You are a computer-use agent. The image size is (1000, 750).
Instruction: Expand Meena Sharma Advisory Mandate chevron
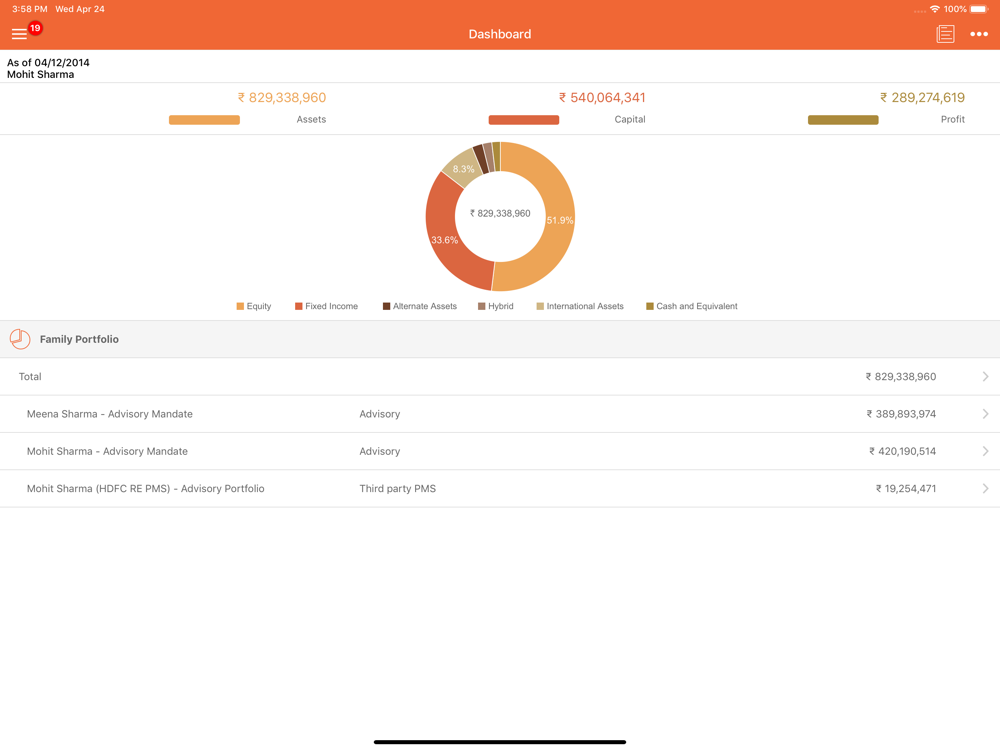tap(985, 414)
